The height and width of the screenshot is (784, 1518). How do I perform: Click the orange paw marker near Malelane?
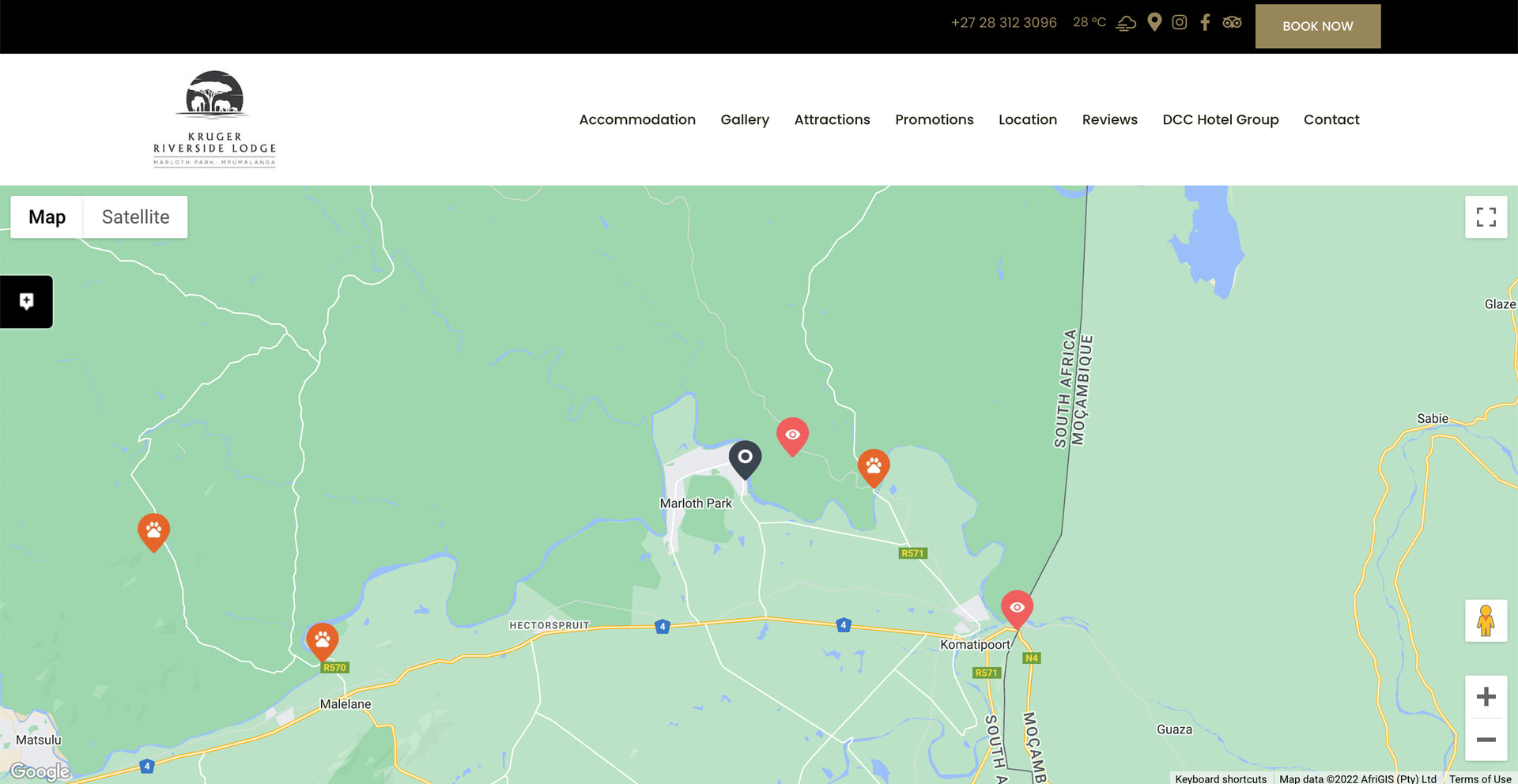[x=323, y=640]
